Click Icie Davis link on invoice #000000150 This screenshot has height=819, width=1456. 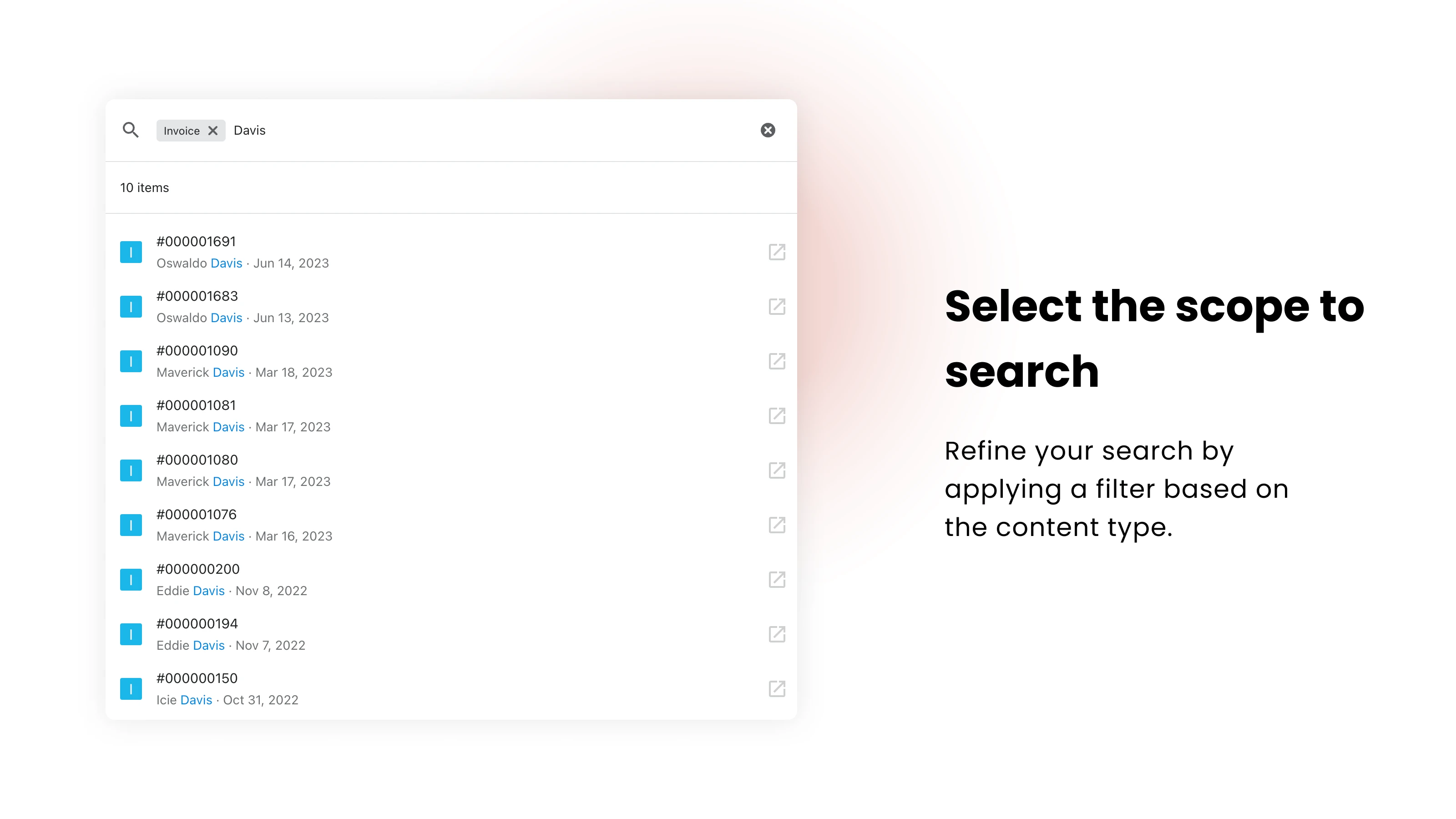pos(196,700)
